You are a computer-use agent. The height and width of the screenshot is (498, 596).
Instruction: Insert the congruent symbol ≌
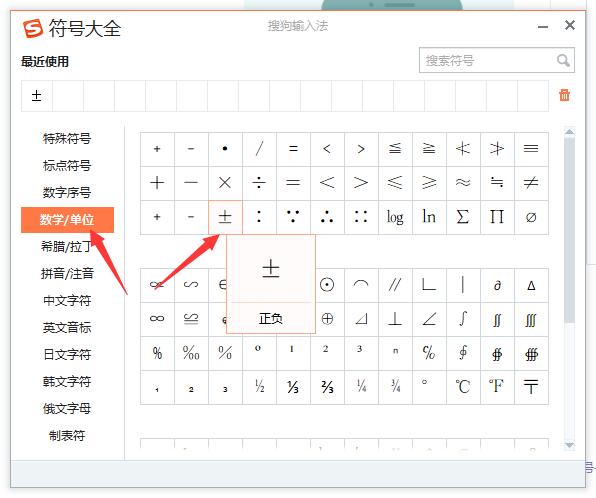tap(191, 319)
